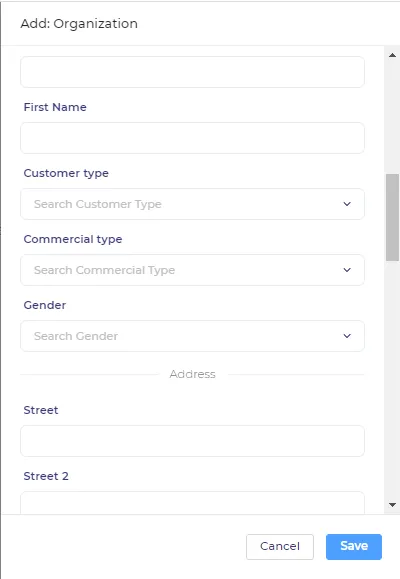Click the Add: Organization dialog title

(79, 24)
